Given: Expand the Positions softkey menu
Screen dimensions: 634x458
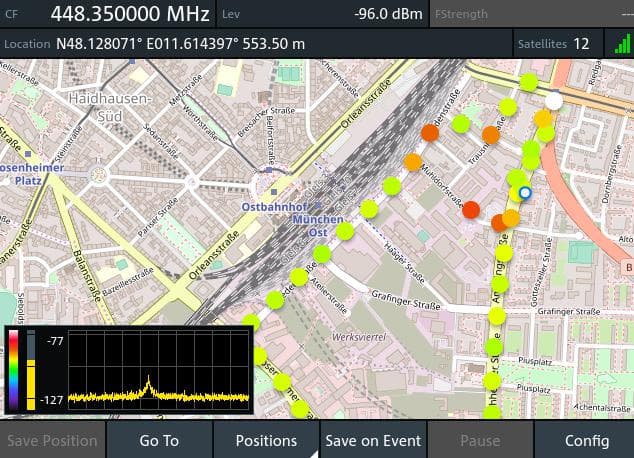Looking at the screenshot, I should (x=266, y=440).
